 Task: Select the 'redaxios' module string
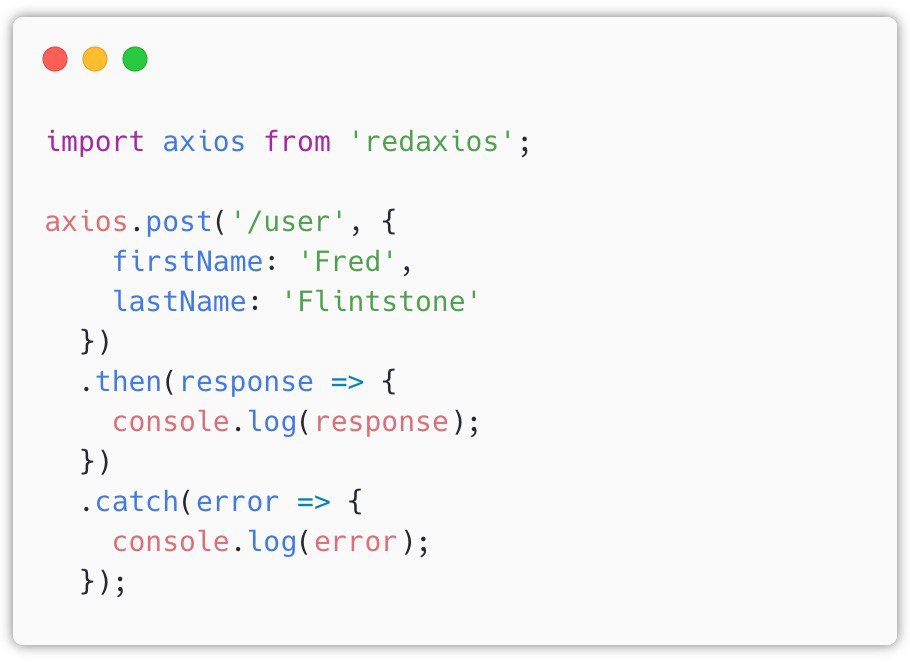pyautogui.click(x=432, y=141)
